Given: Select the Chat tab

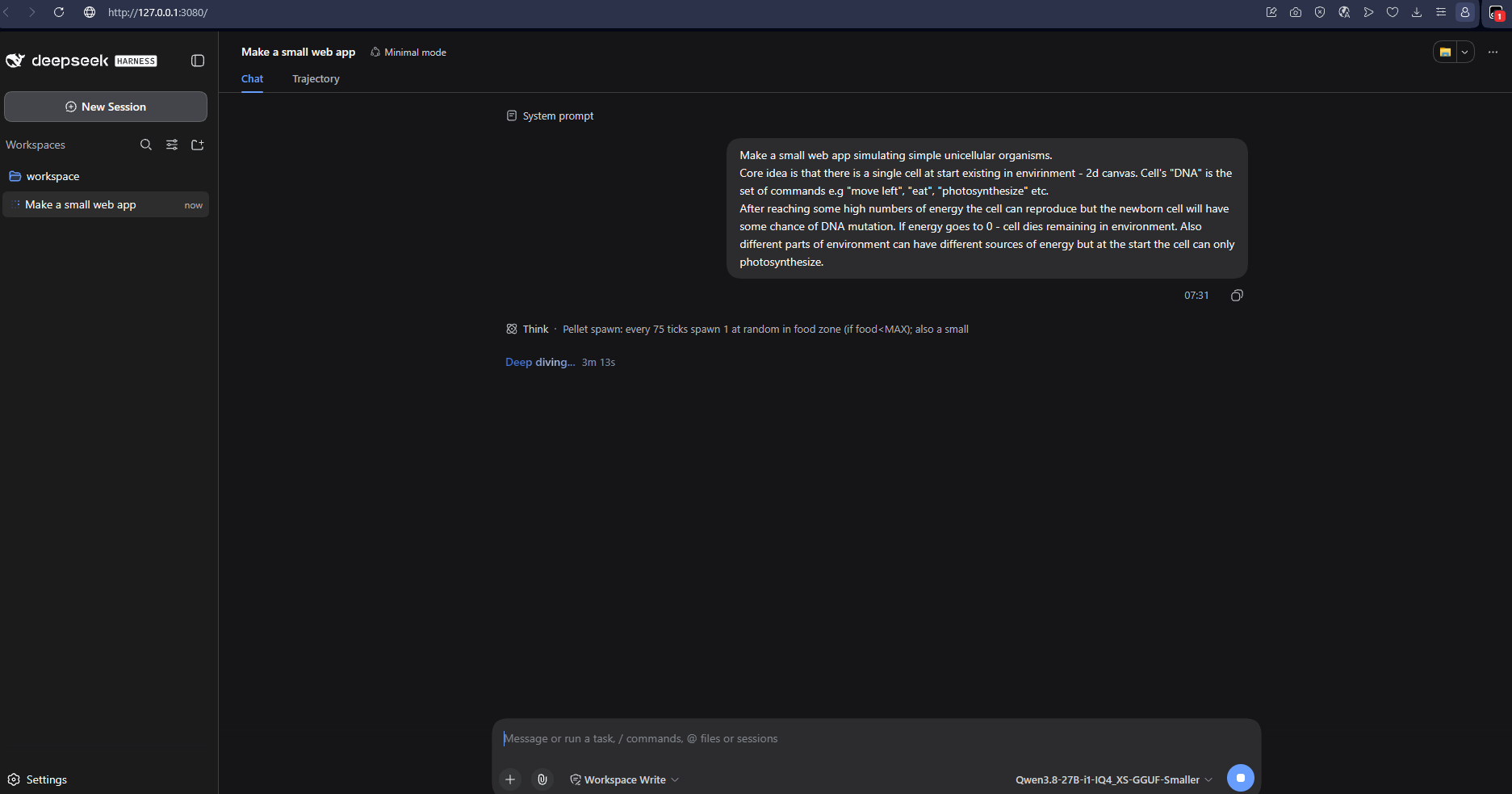Looking at the screenshot, I should (252, 79).
